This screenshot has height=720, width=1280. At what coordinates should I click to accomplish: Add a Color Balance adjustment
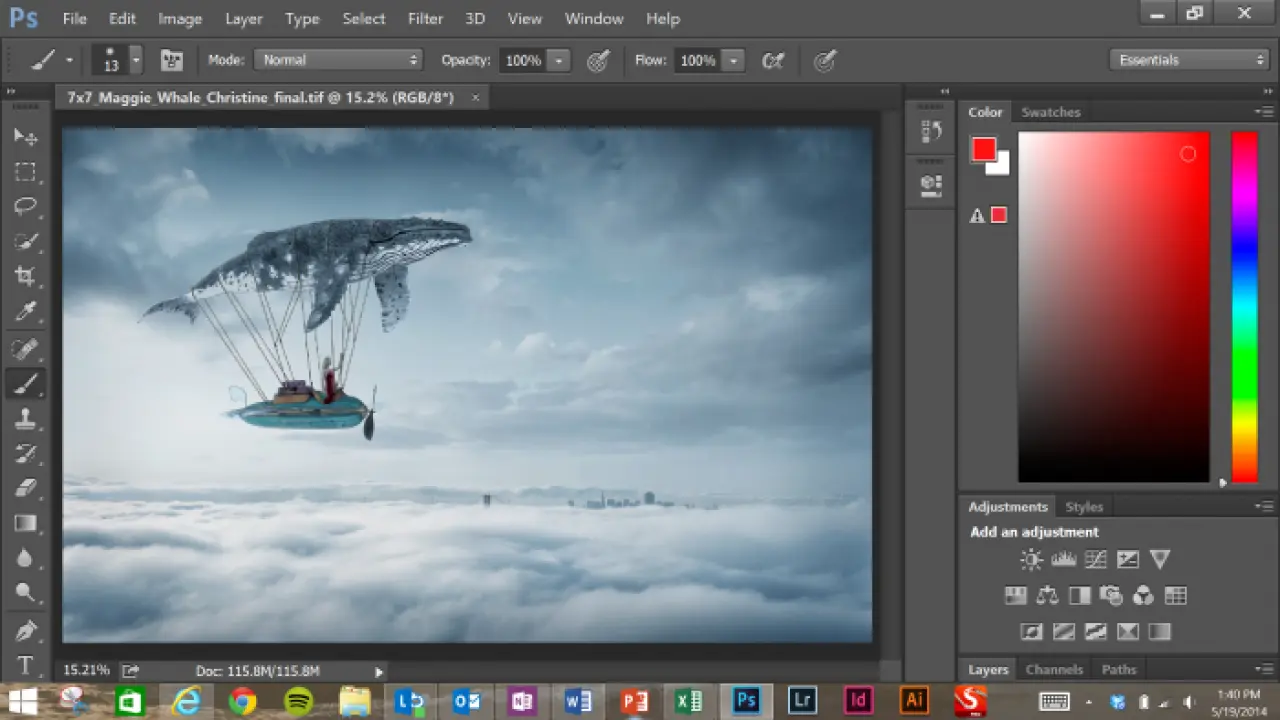coord(1047,596)
